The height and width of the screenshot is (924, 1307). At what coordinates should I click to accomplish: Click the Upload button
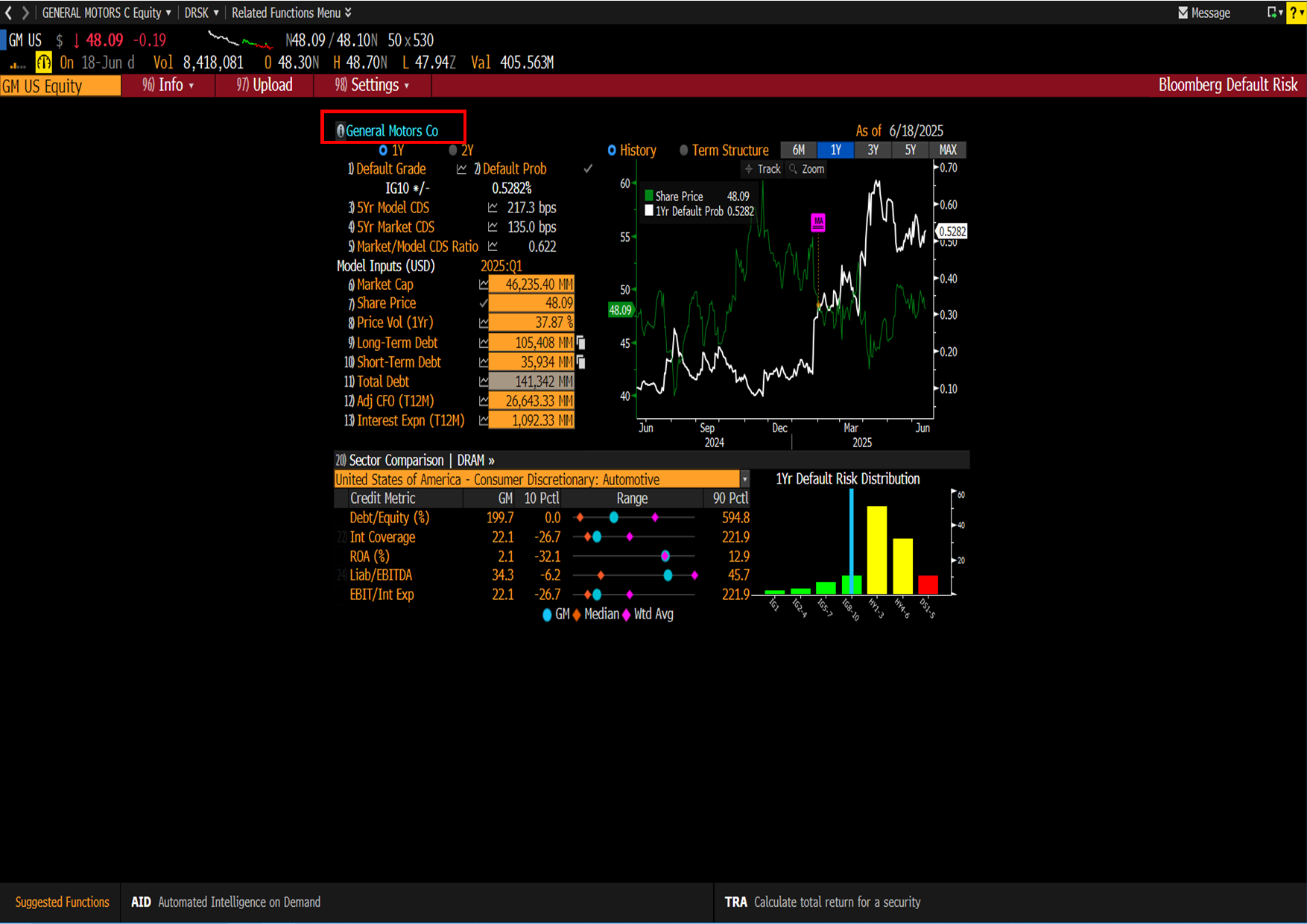pyautogui.click(x=265, y=85)
